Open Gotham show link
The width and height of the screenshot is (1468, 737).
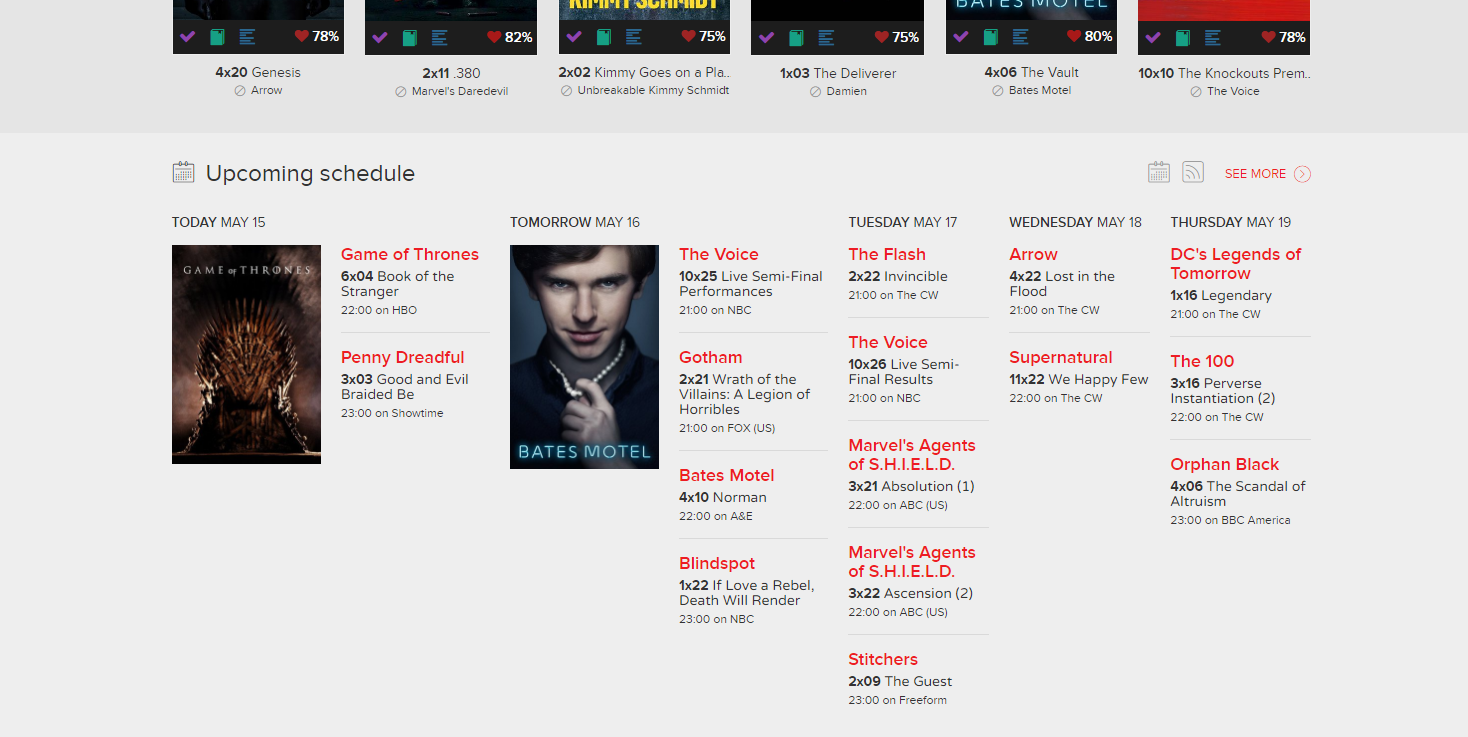[x=711, y=357]
